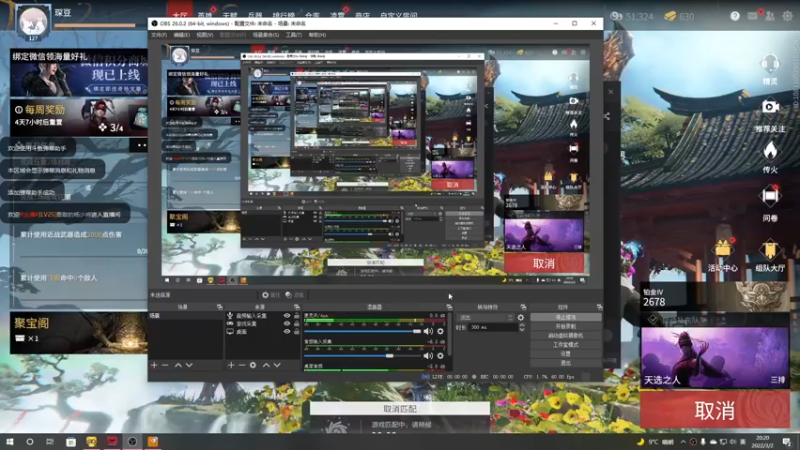Open the 推荐关注 camera icon in game sidebar

click(770, 107)
